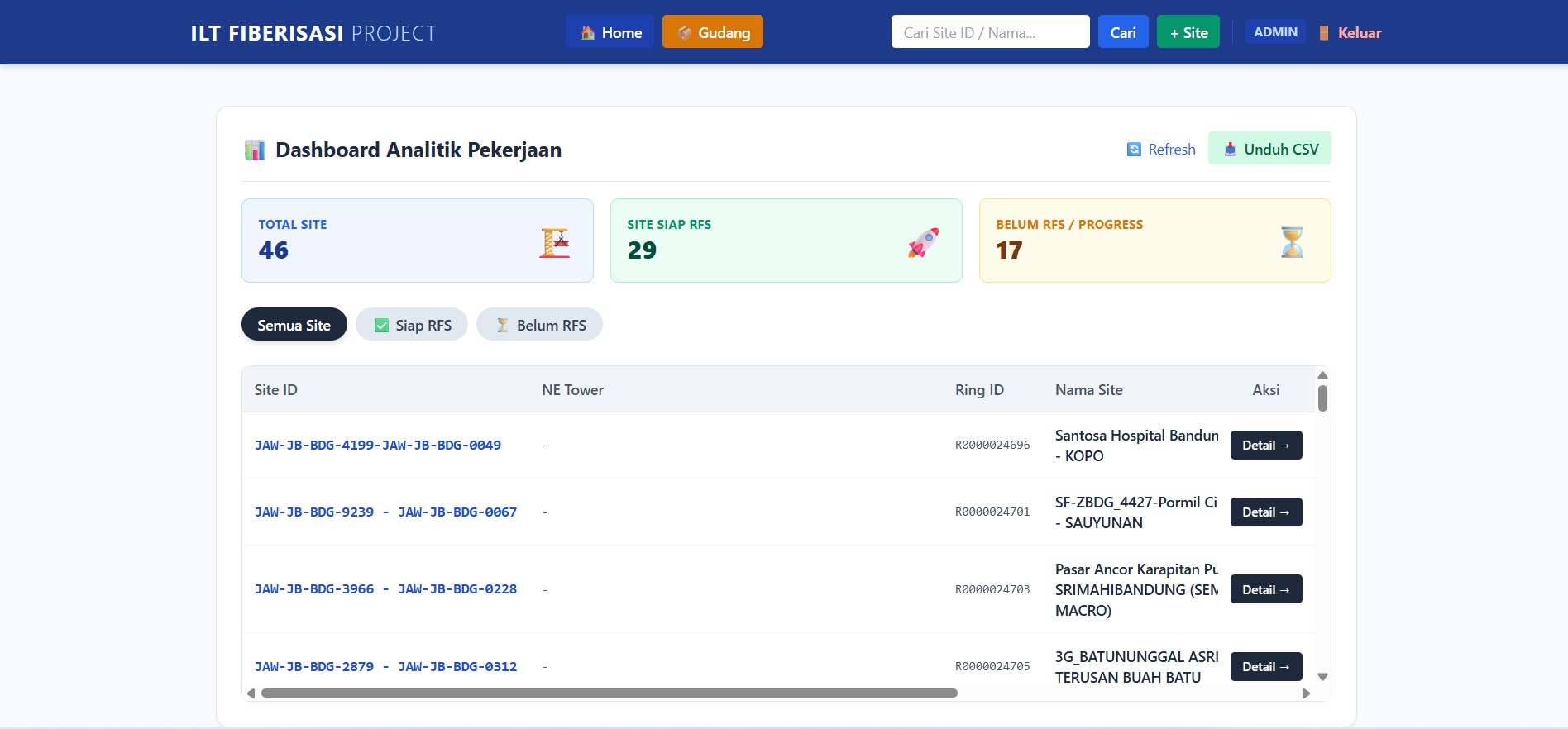The image size is (1568, 729).
Task: Click Ring ID R0000024705
Action: [x=992, y=666]
